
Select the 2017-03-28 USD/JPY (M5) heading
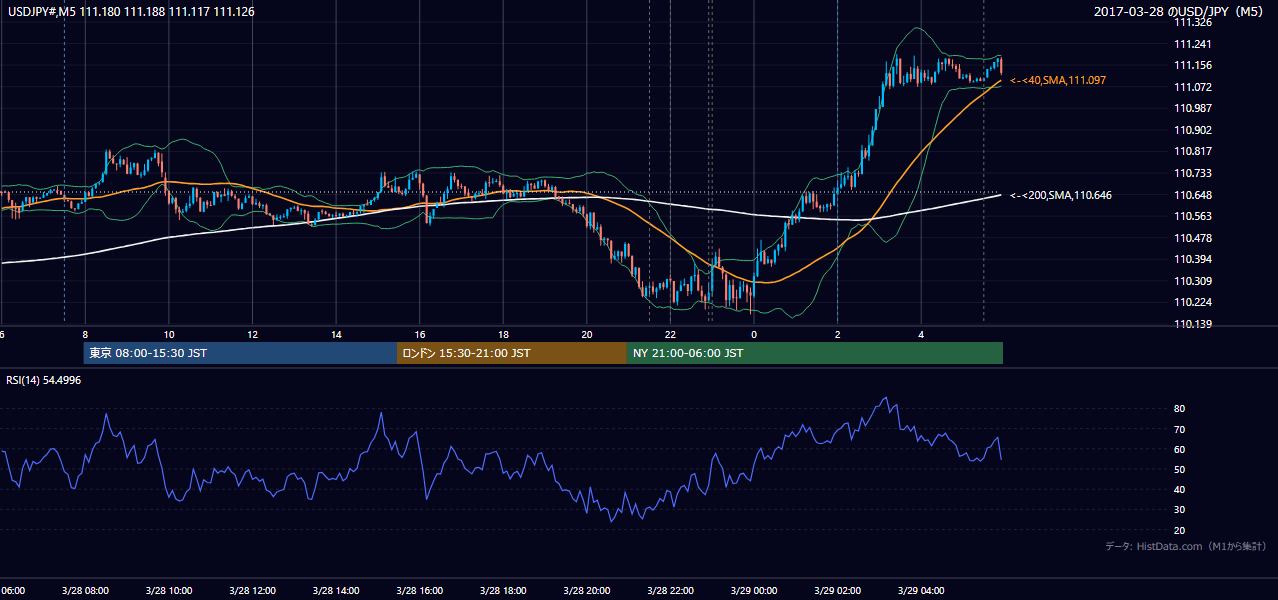point(1180,11)
